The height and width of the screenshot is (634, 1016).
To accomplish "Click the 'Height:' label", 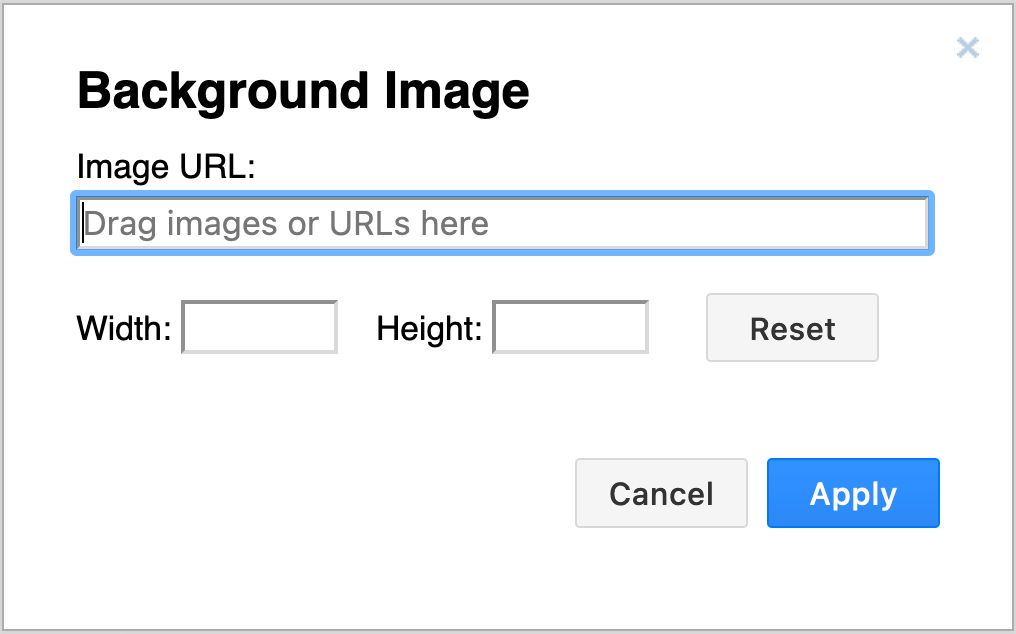I will tap(428, 328).
